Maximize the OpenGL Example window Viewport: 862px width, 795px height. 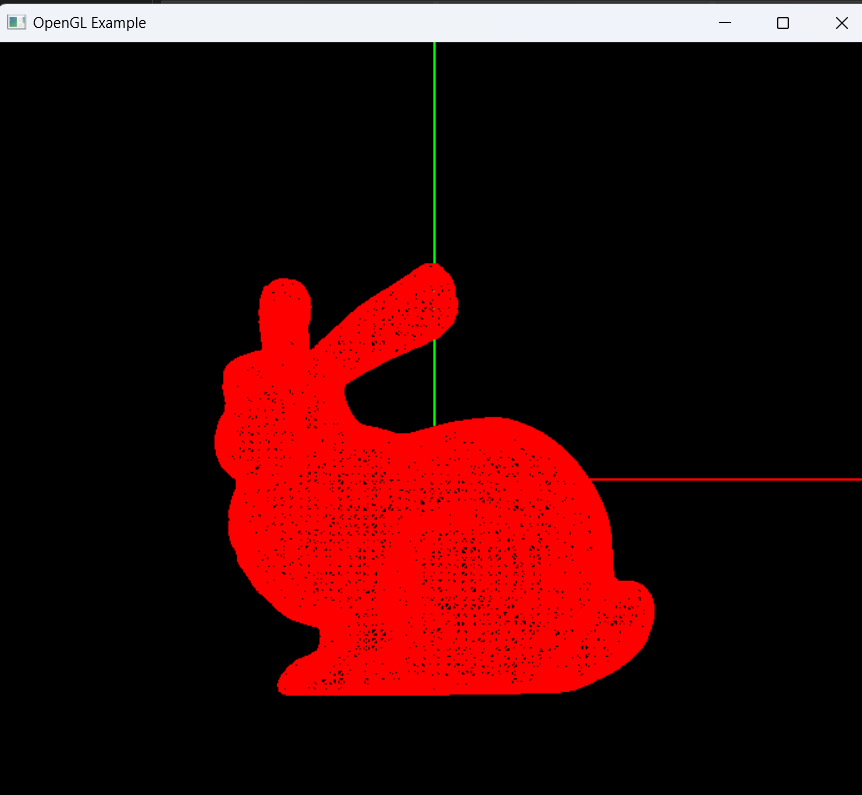point(783,23)
